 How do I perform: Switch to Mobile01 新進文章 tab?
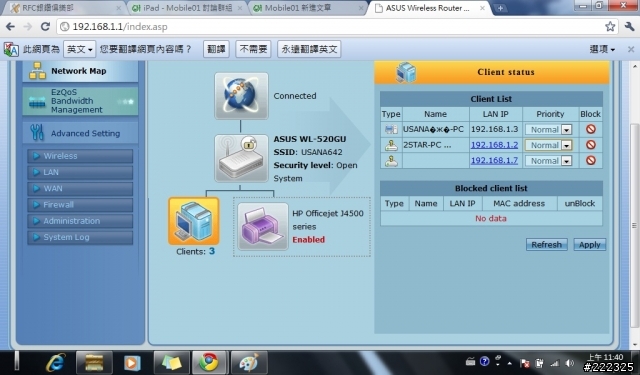(308, 8)
